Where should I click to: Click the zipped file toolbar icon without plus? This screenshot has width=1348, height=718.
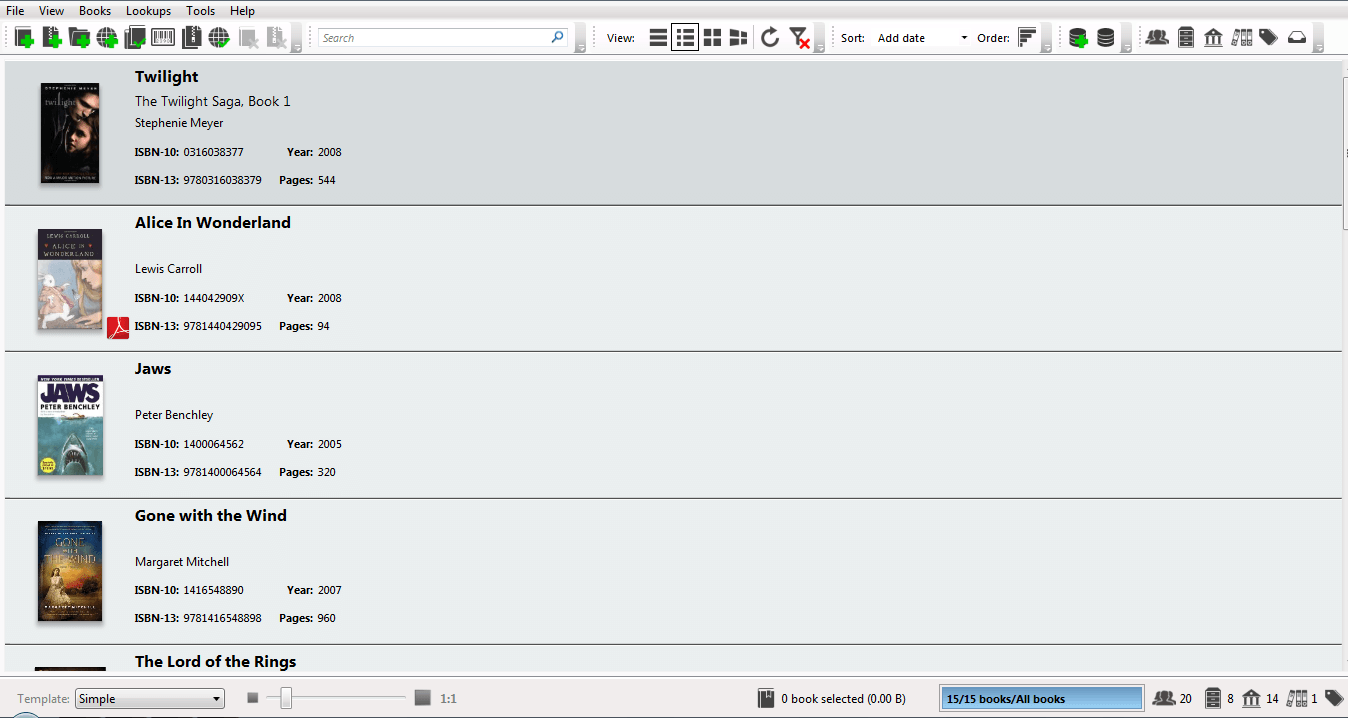[x=191, y=38]
